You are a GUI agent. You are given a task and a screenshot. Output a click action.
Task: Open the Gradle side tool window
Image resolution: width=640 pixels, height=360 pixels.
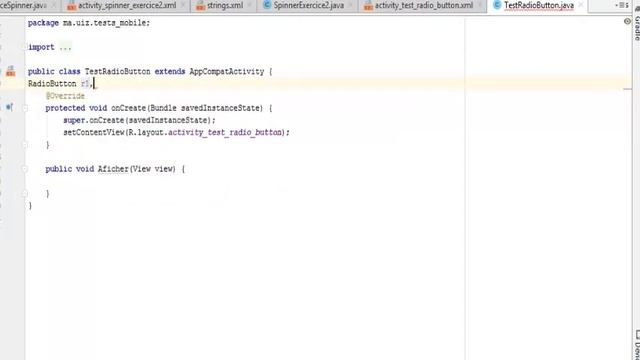636,24
